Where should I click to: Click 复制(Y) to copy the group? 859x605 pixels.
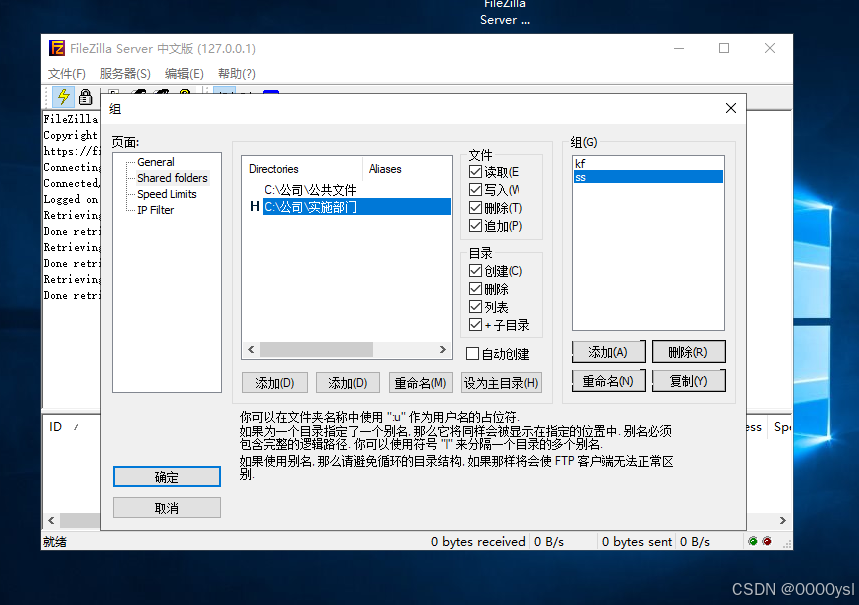coord(688,381)
